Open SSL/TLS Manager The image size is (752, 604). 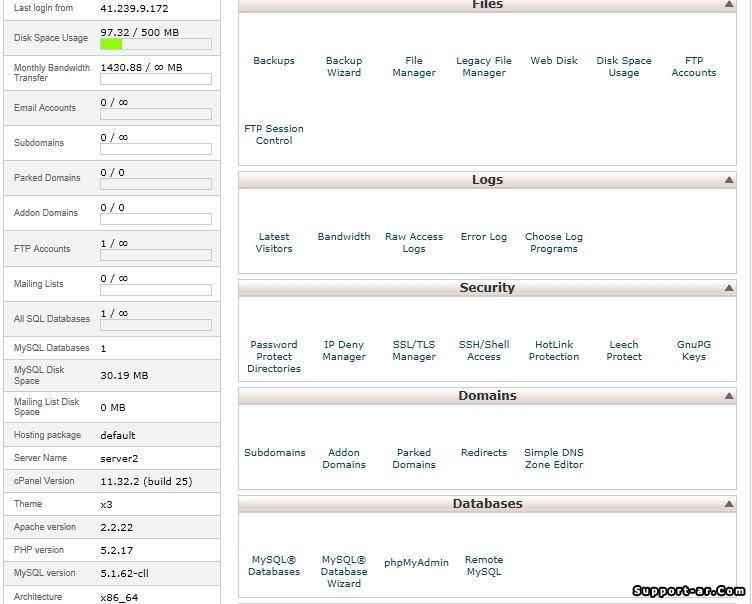pyautogui.click(x=414, y=351)
